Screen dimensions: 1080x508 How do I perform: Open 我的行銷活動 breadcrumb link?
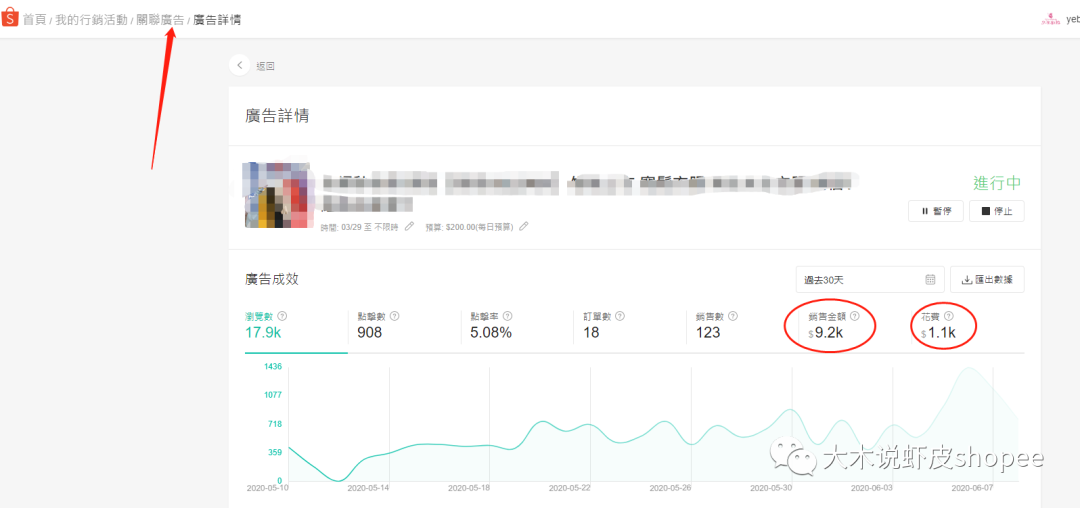point(91,20)
